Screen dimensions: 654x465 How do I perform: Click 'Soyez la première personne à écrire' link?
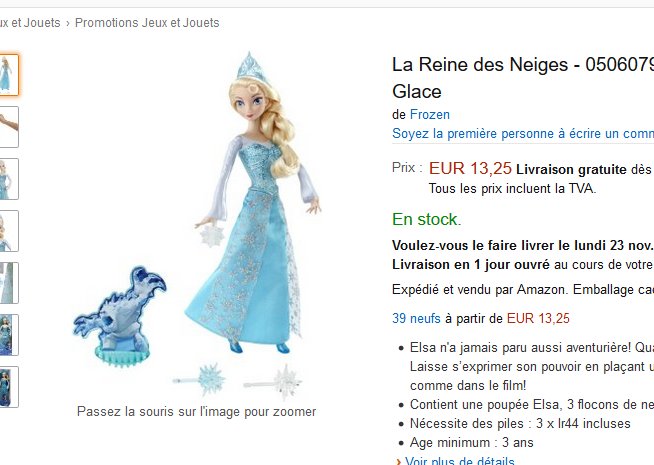522,134
